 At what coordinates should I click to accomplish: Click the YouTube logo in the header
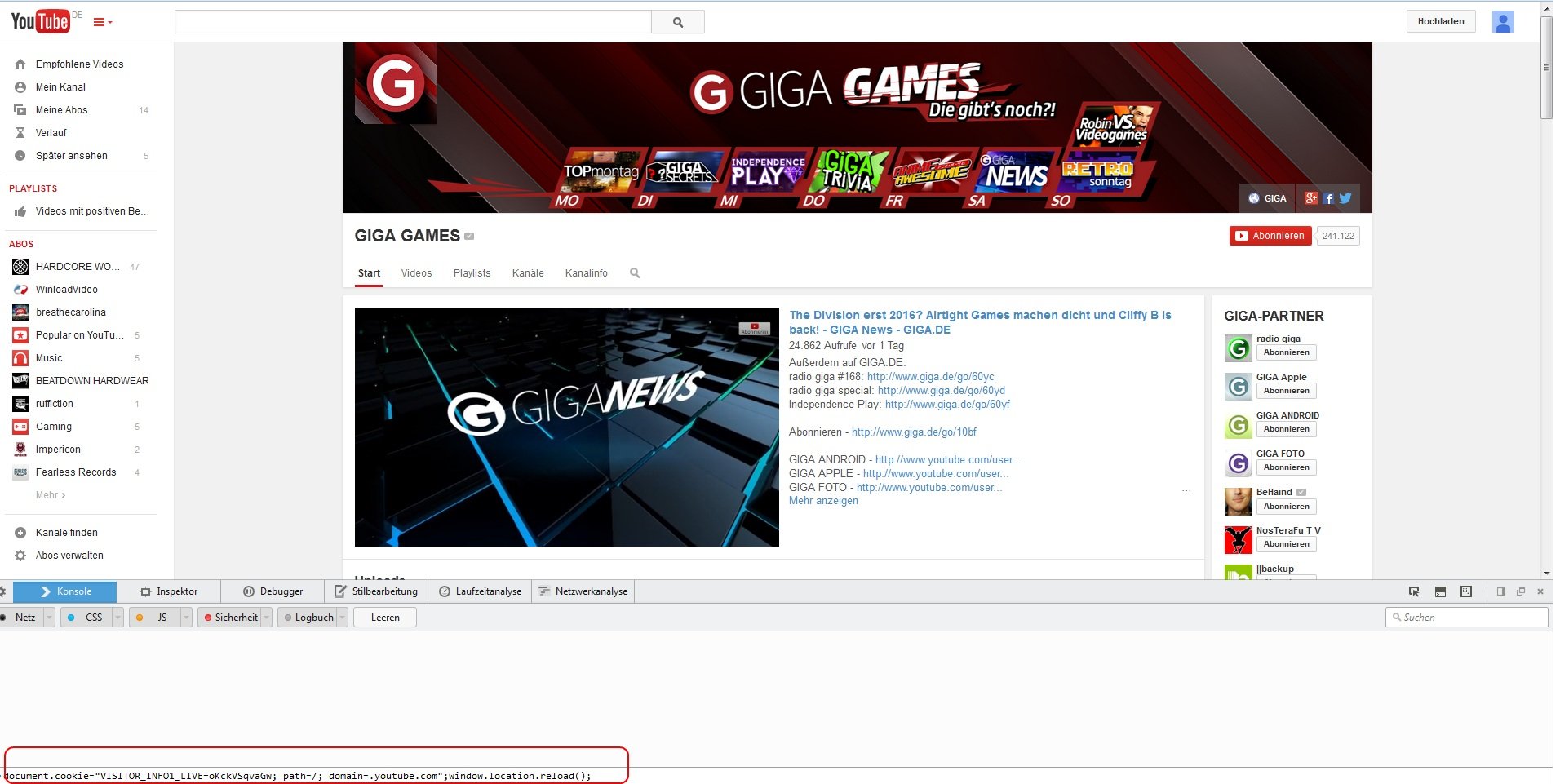pos(40,21)
